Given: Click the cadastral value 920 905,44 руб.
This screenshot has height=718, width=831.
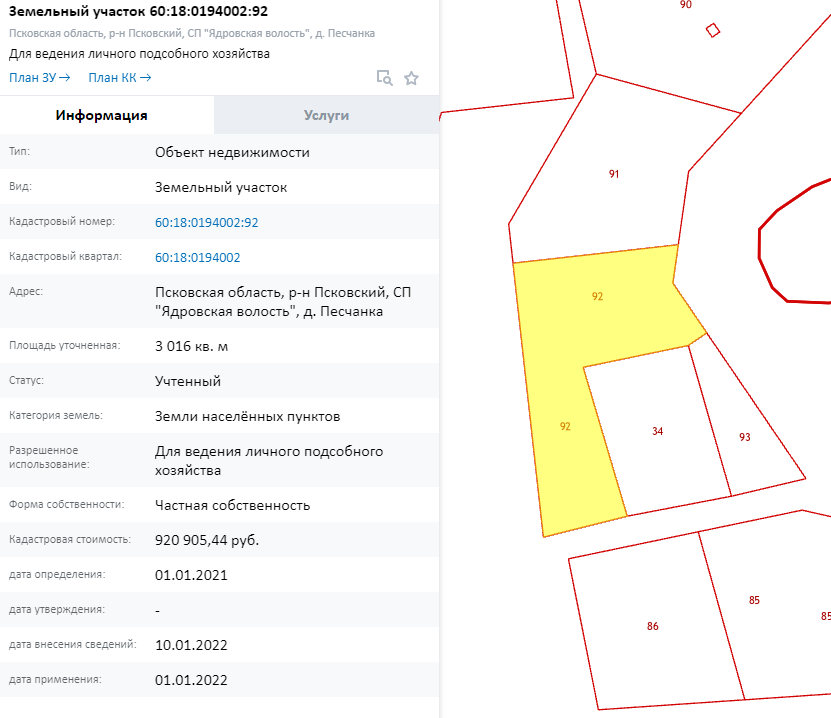Looking at the screenshot, I should pos(207,540).
